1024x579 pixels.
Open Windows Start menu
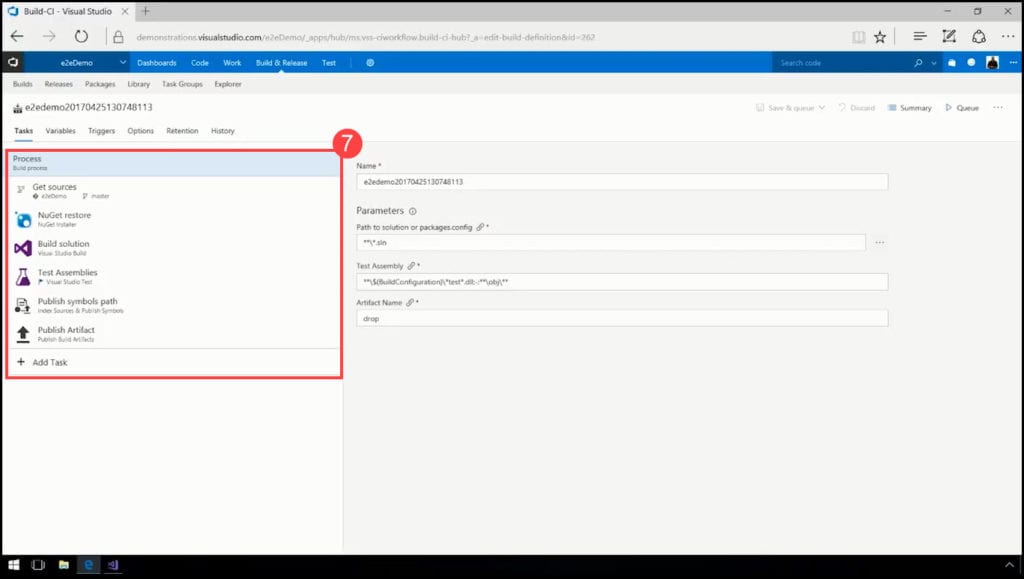coord(13,565)
